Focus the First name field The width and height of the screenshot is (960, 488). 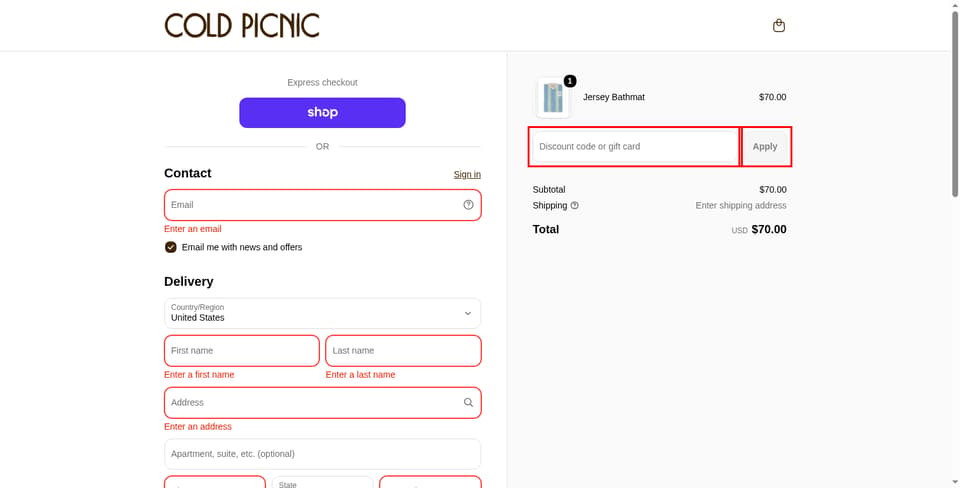pyautogui.click(x=242, y=351)
